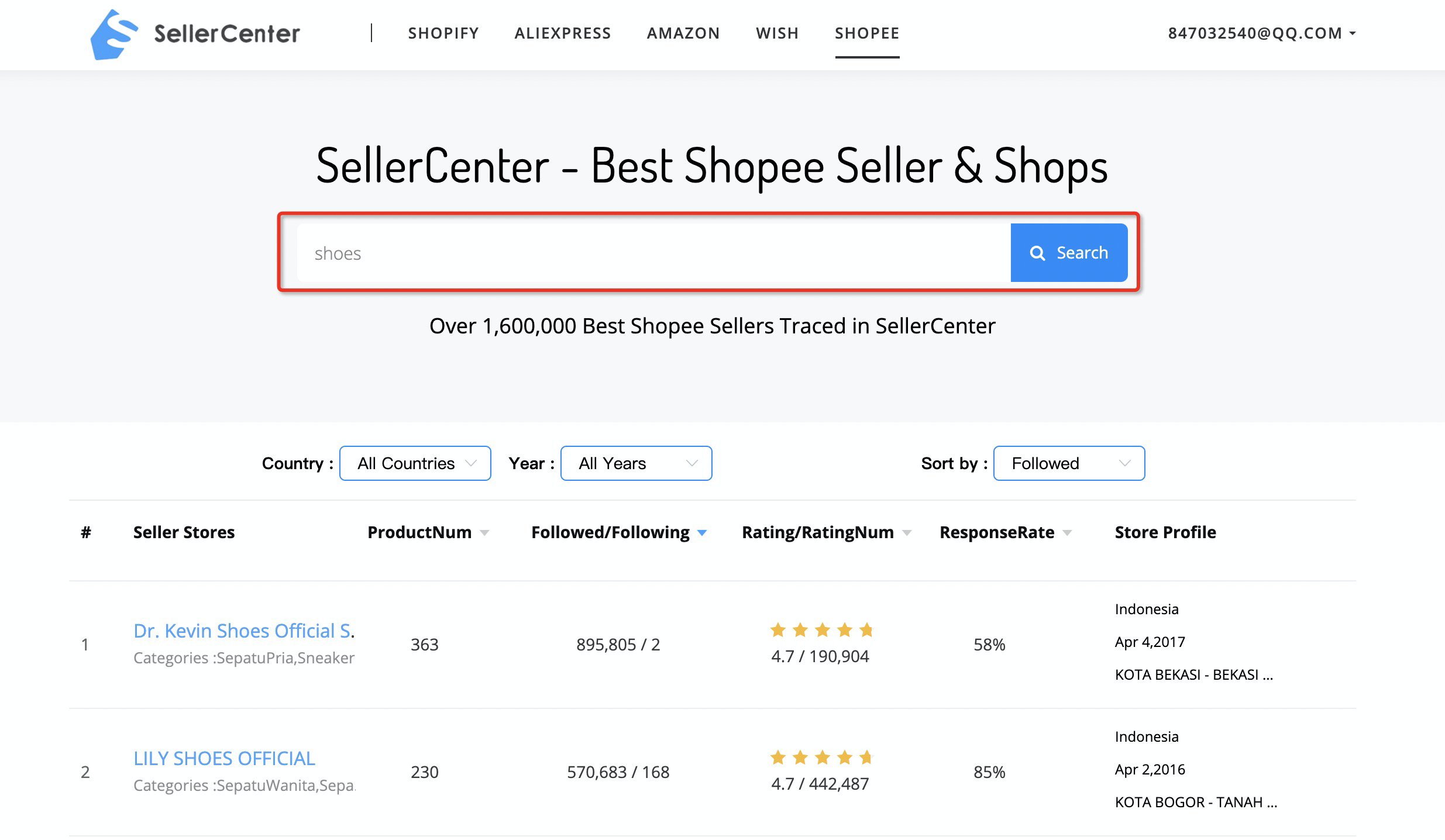Viewport: 1445px width, 840px height.
Task: Click product count 363
Action: (425, 645)
